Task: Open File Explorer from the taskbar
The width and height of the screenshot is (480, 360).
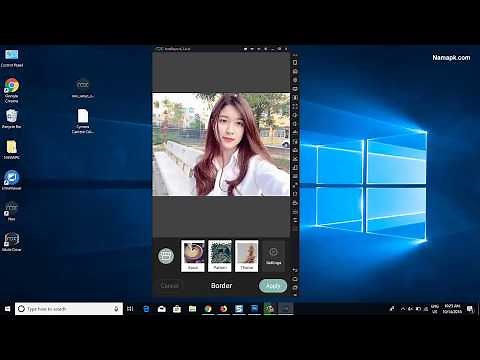Action: pos(192,309)
